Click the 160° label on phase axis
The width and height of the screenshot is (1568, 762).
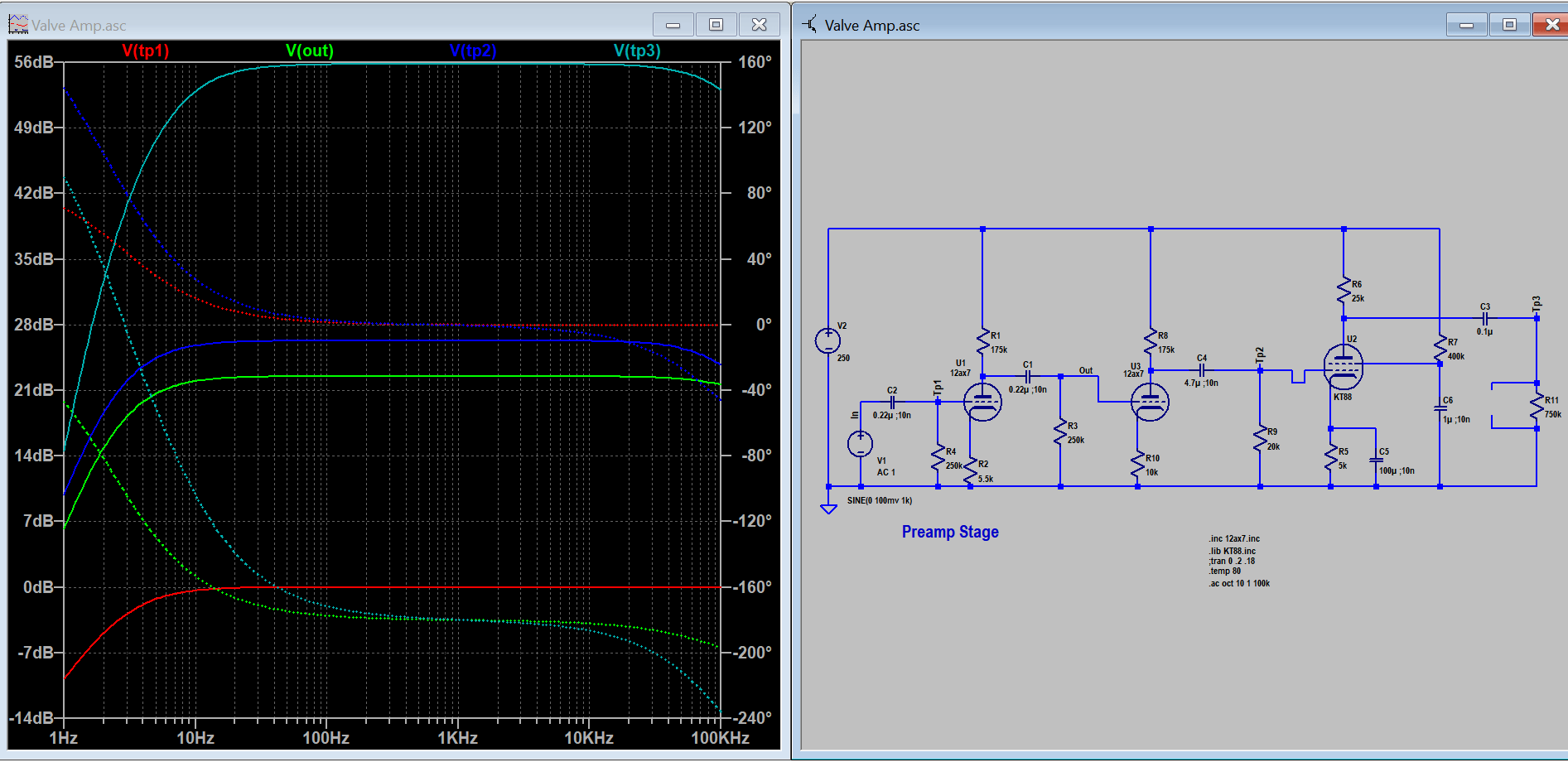pos(755,62)
